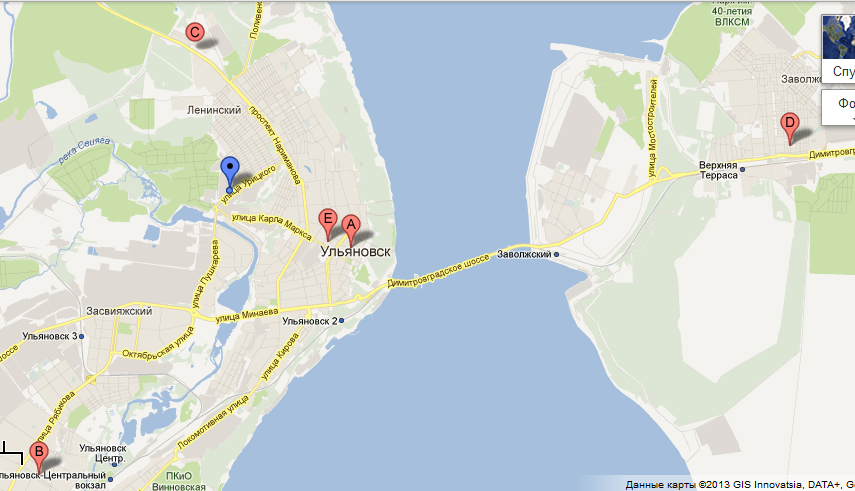Click red map marker E
Image resolution: width=855 pixels, height=491 pixels.
pyautogui.click(x=328, y=224)
